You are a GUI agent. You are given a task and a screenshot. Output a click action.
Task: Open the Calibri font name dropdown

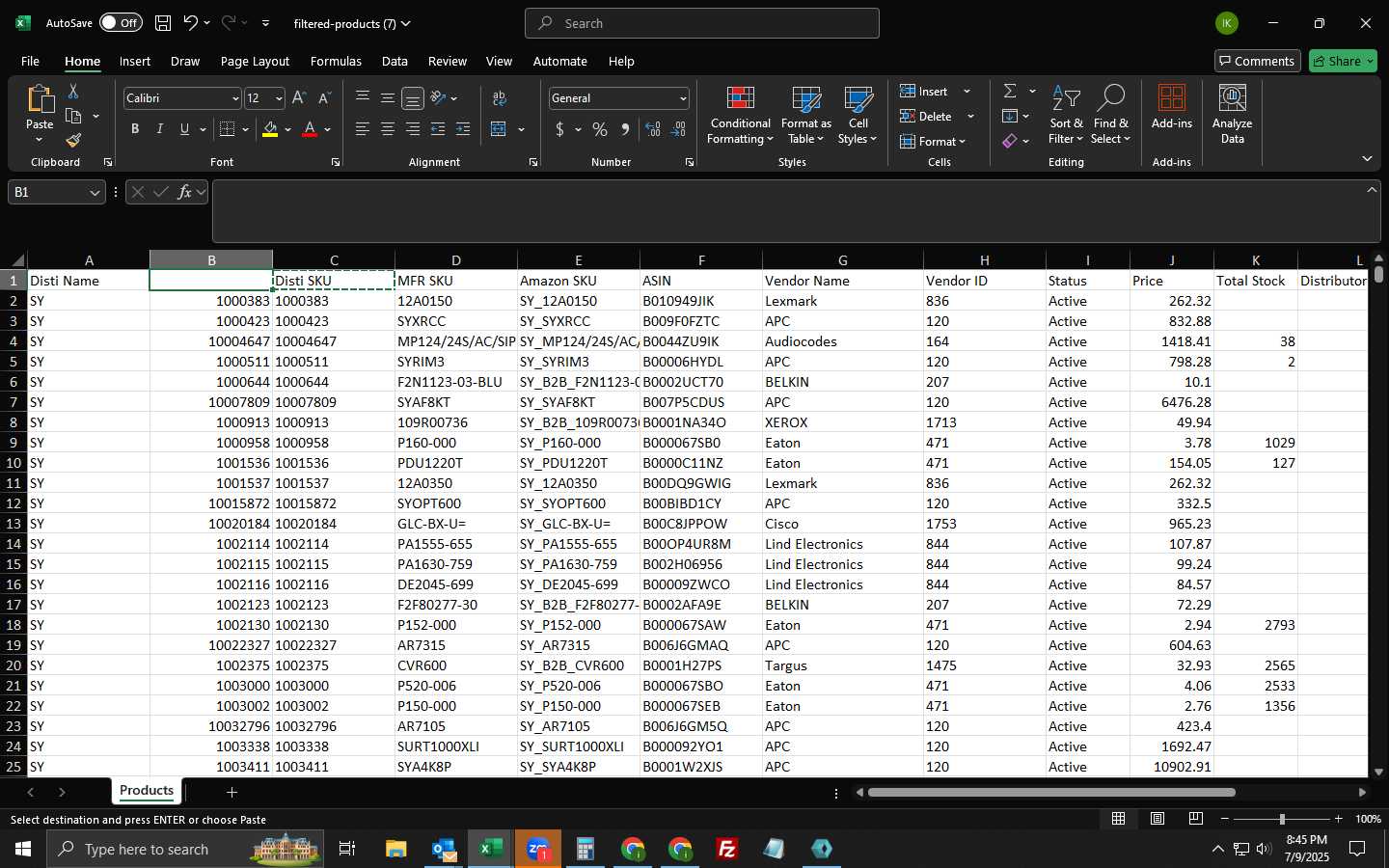[235, 98]
